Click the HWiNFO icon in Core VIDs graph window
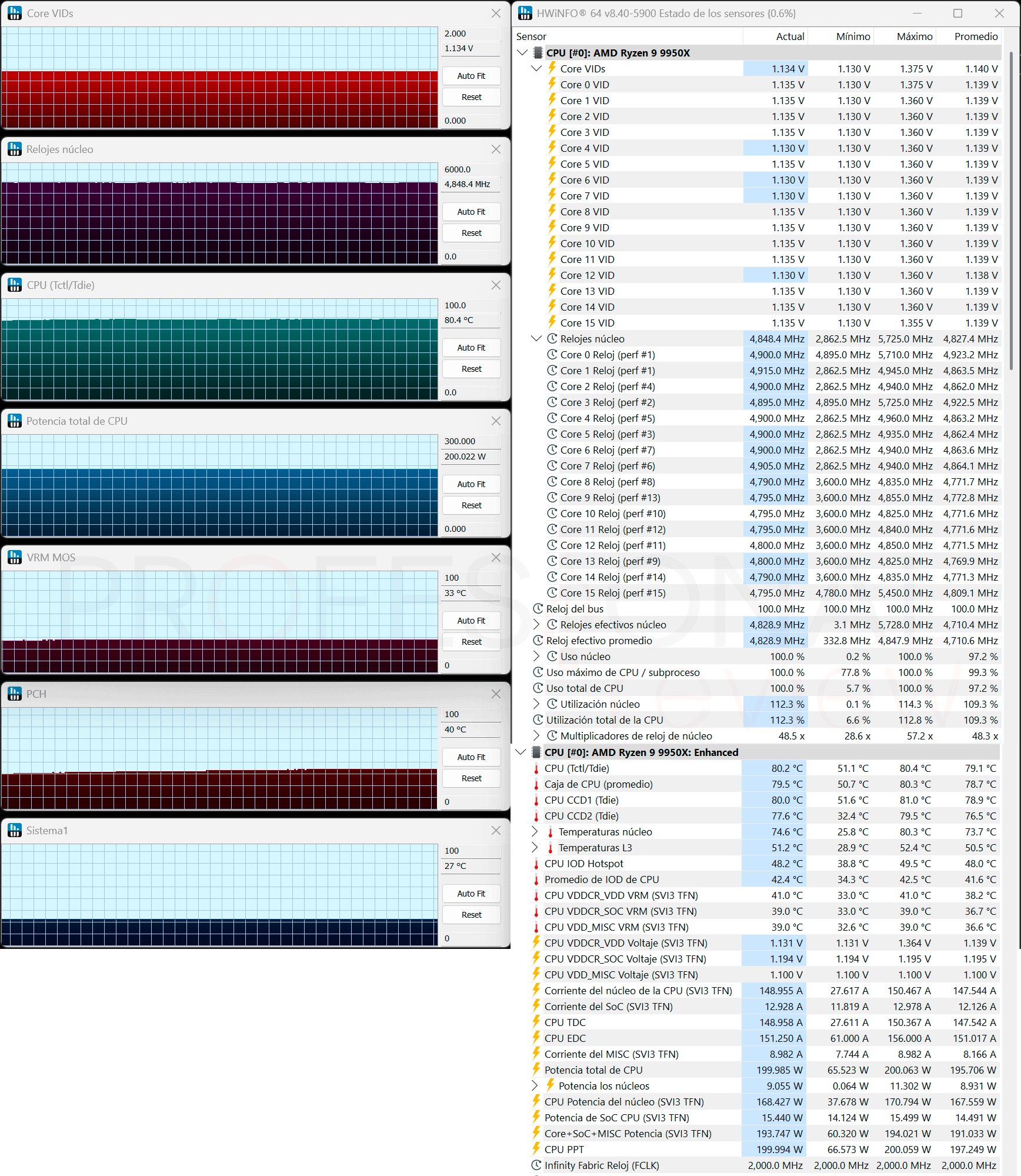1021x1176 pixels. 15,13
